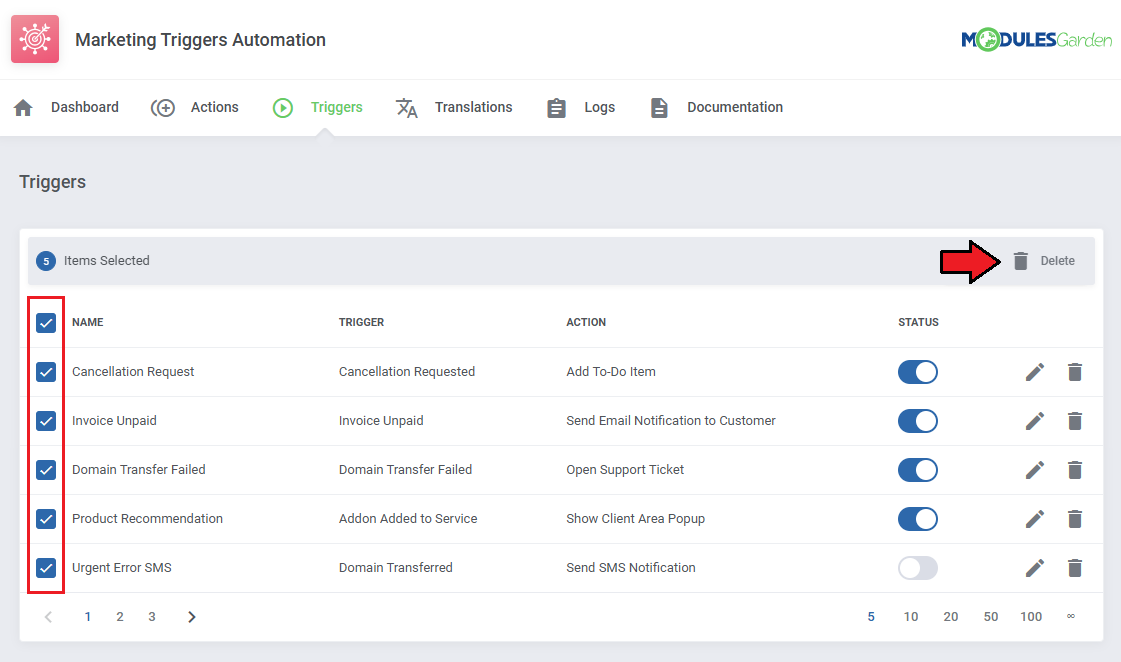Image resolution: width=1121 pixels, height=662 pixels.
Task: Click the Dashboard home icon
Action: 23,108
